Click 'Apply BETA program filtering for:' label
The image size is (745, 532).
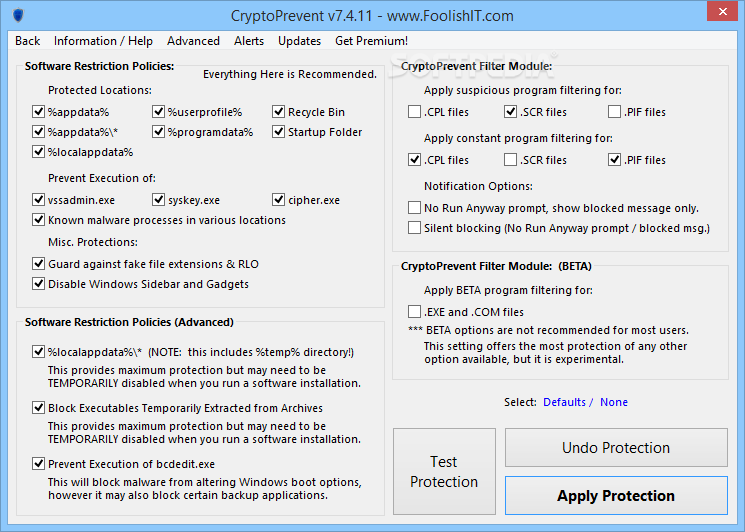pyautogui.click(x=508, y=290)
